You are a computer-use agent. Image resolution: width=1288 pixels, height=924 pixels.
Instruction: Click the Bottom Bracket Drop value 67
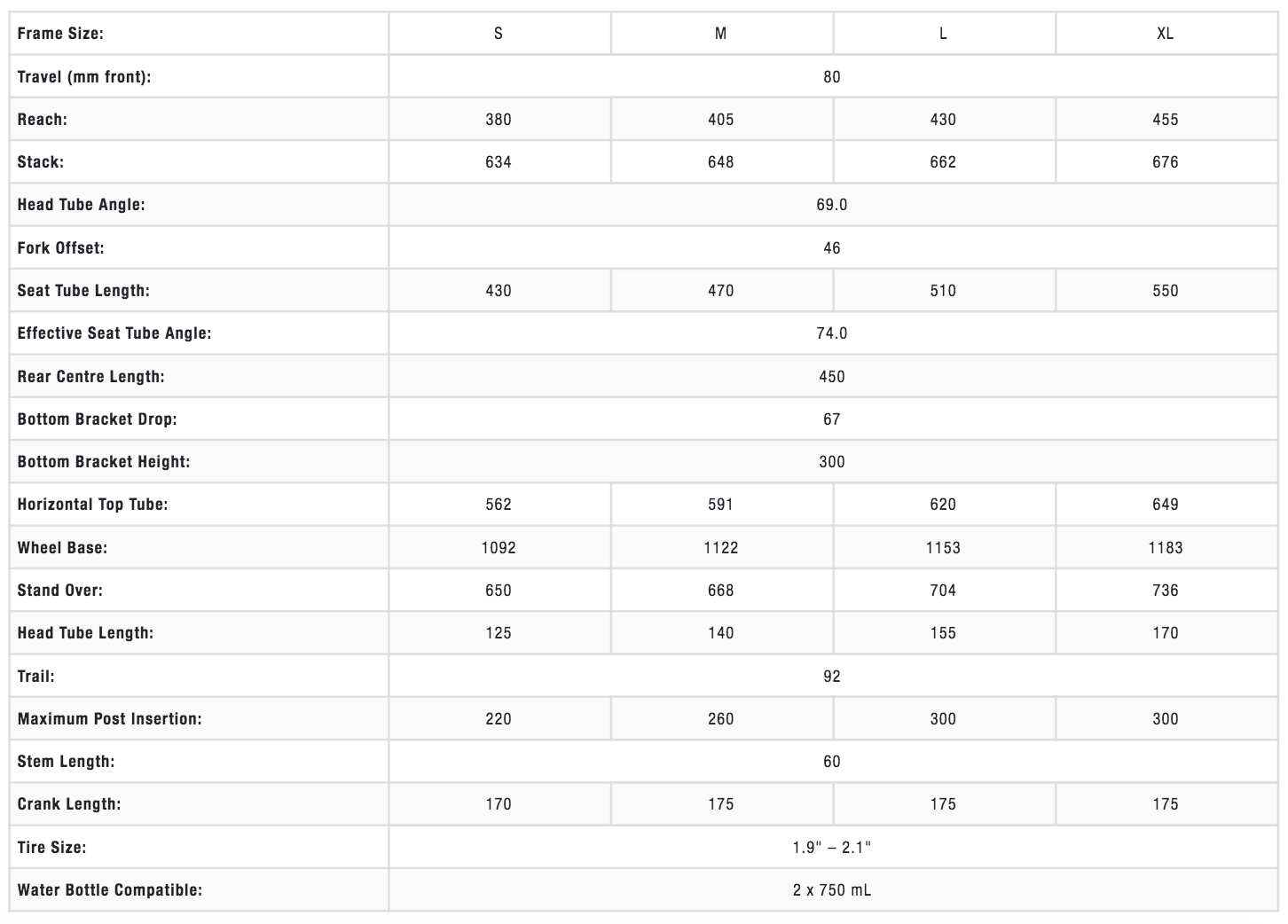coord(831,419)
